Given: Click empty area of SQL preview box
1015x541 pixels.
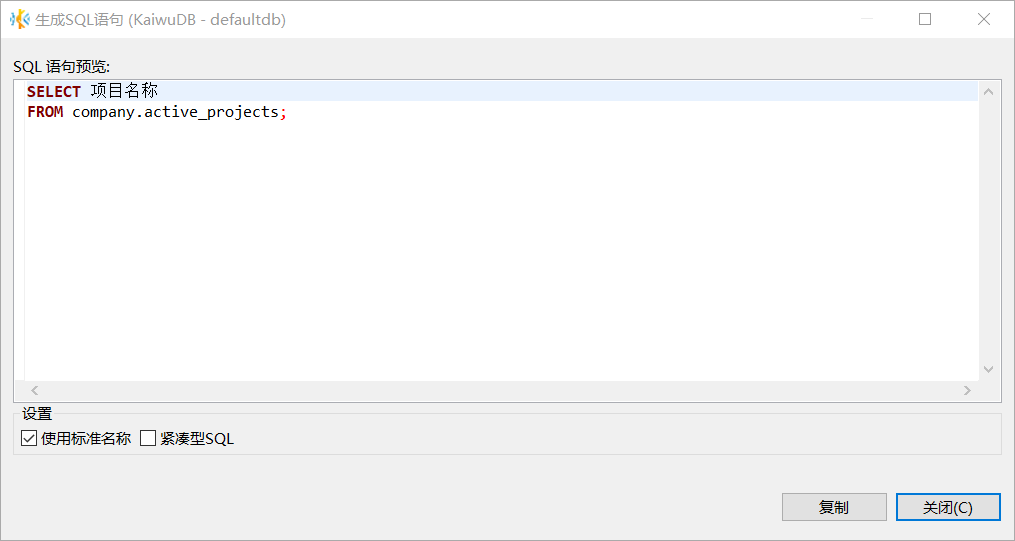Looking at the screenshot, I should 500,250.
